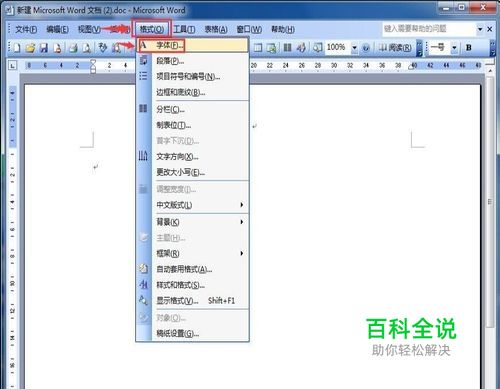Viewport: 500px width, 389px height.
Task: Click the blue Help icon beside zoom
Action: pyautogui.click(x=366, y=48)
